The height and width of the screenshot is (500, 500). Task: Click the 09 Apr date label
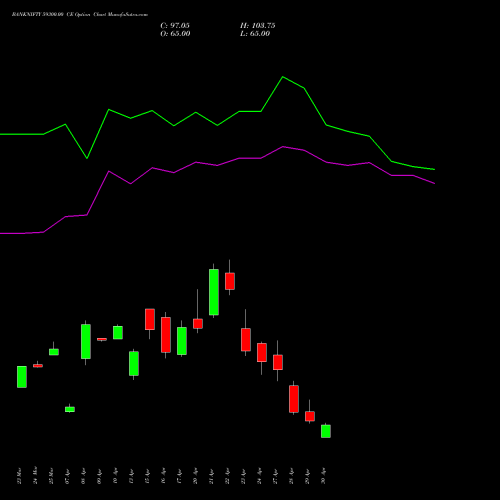(x=99, y=477)
